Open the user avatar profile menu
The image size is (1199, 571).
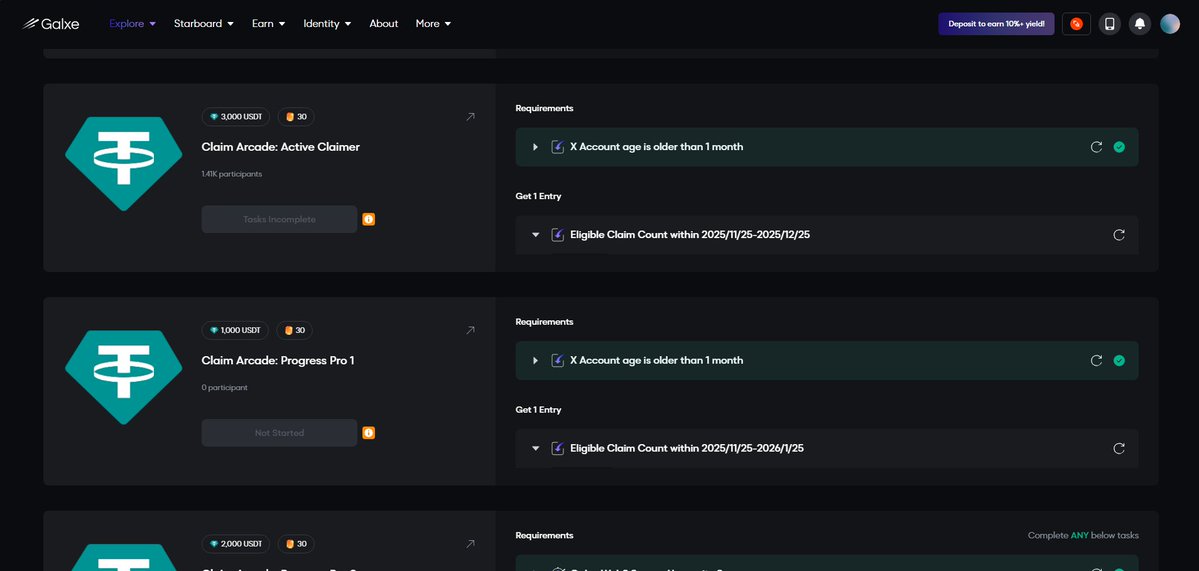click(x=1170, y=24)
